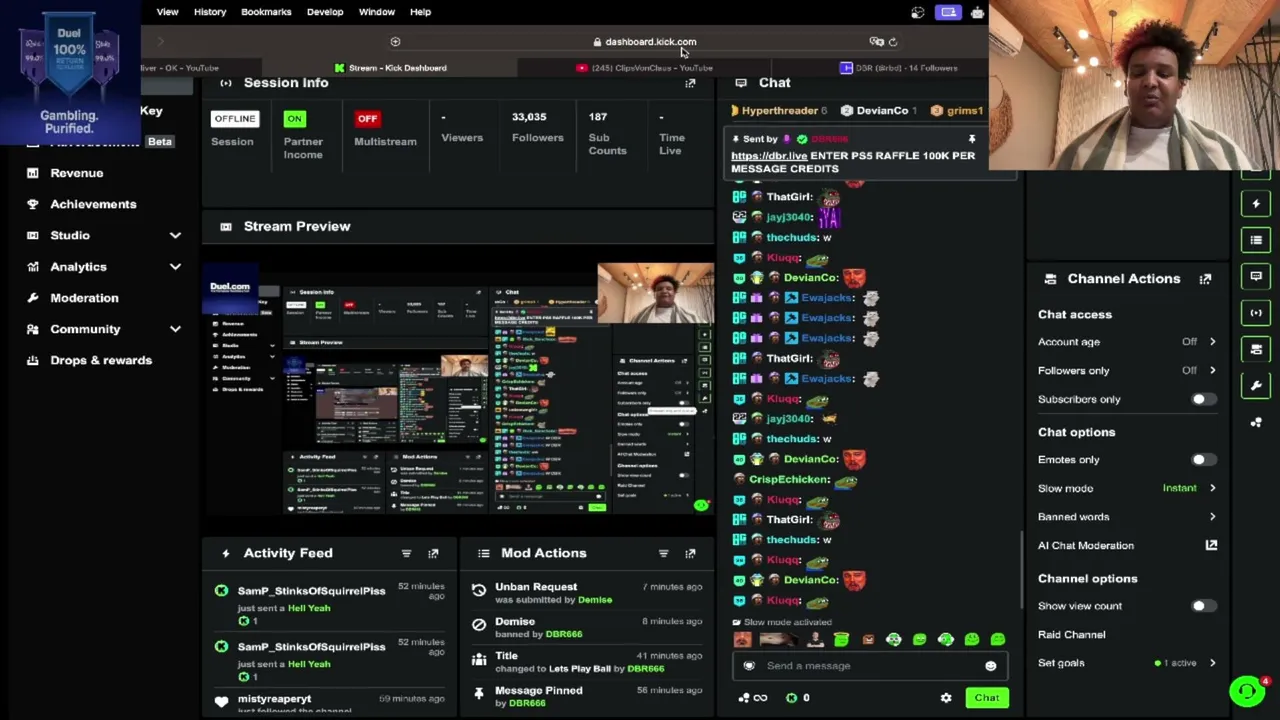Click the green Chat send button
1280x720 pixels.
[x=986, y=698]
